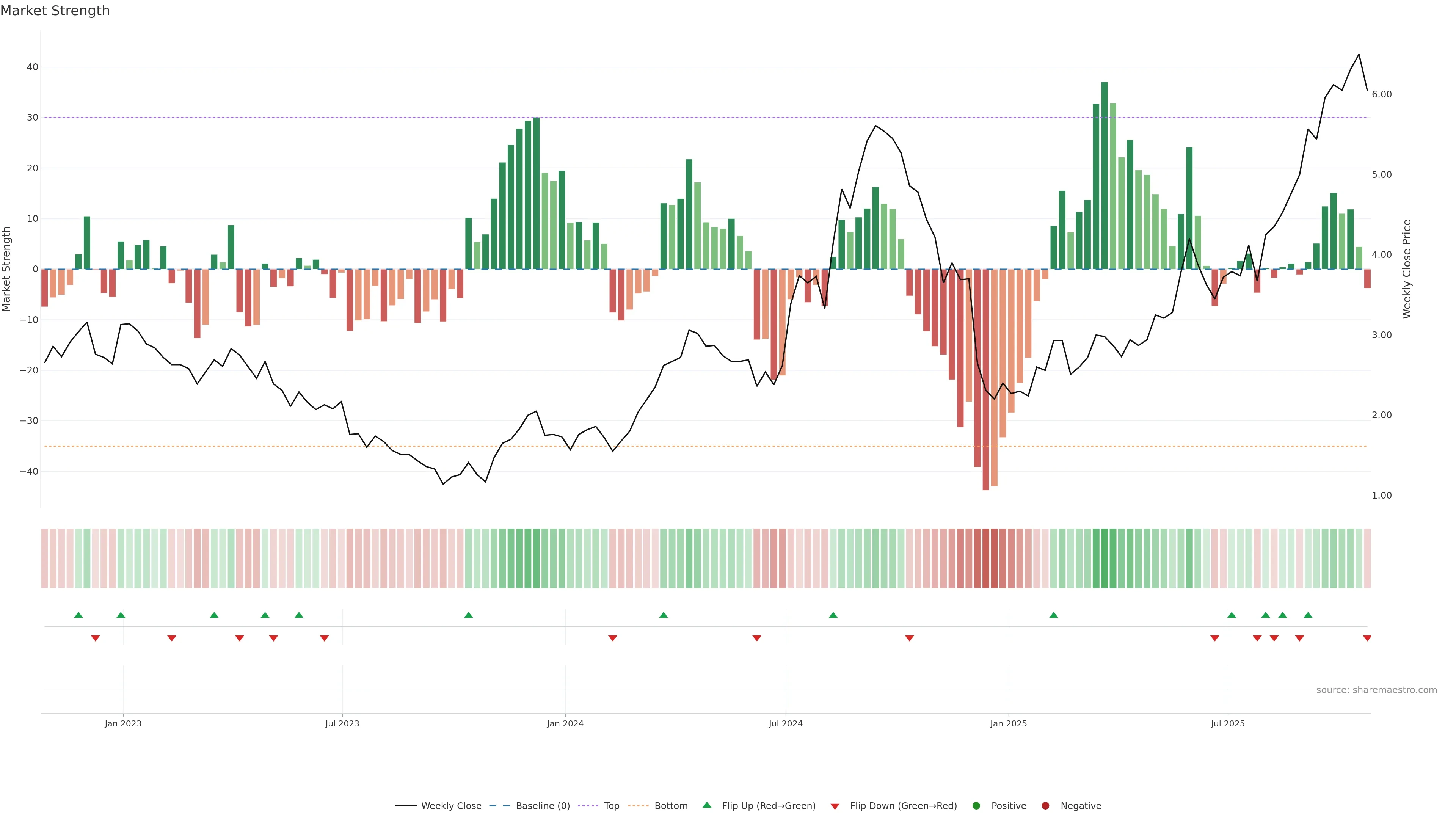Click the first green flip-up triangle marker
The height and width of the screenshot is (819, 1456).
point(78,615)
